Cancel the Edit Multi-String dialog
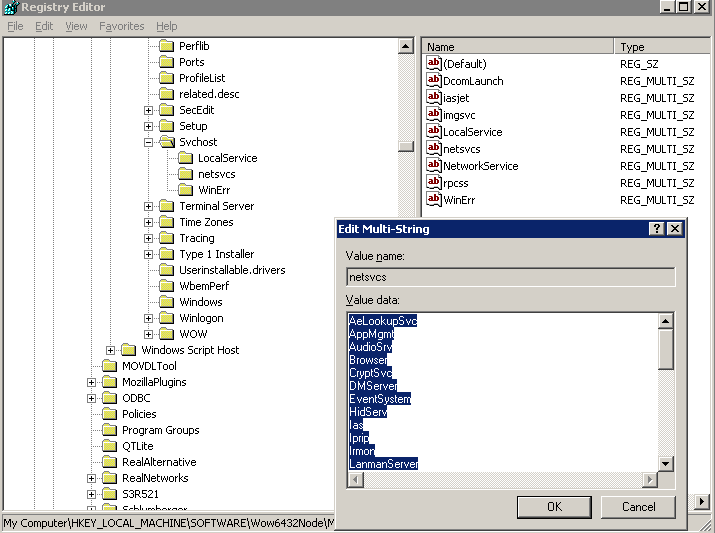715x533 pixels. (638, 507)
